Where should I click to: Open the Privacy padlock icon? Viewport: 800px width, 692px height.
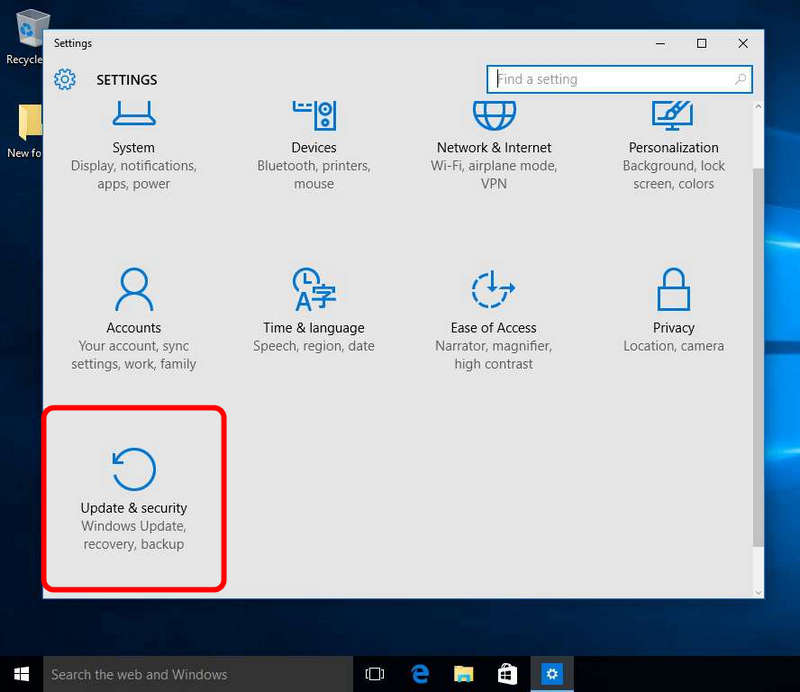tap(673, 289)
